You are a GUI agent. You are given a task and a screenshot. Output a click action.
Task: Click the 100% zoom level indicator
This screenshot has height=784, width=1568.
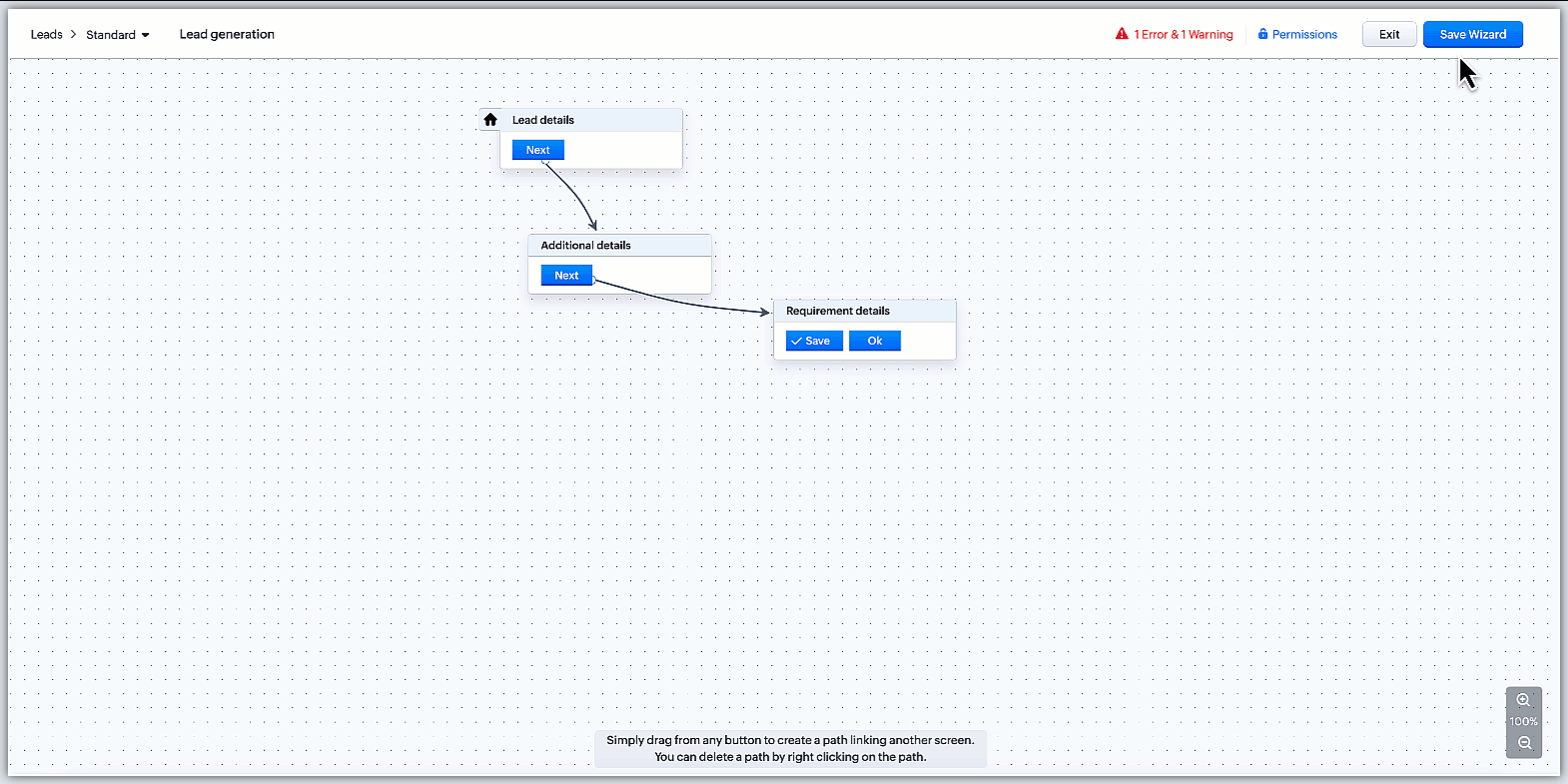1523,722
